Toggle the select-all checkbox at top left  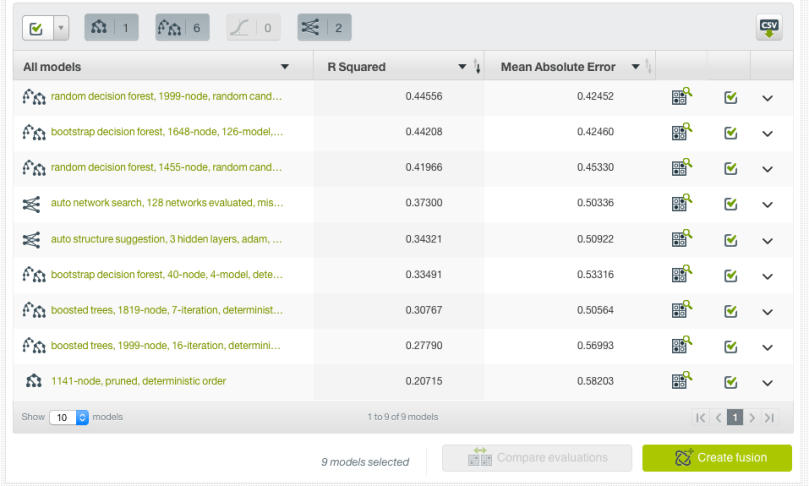tap(36, 28)
